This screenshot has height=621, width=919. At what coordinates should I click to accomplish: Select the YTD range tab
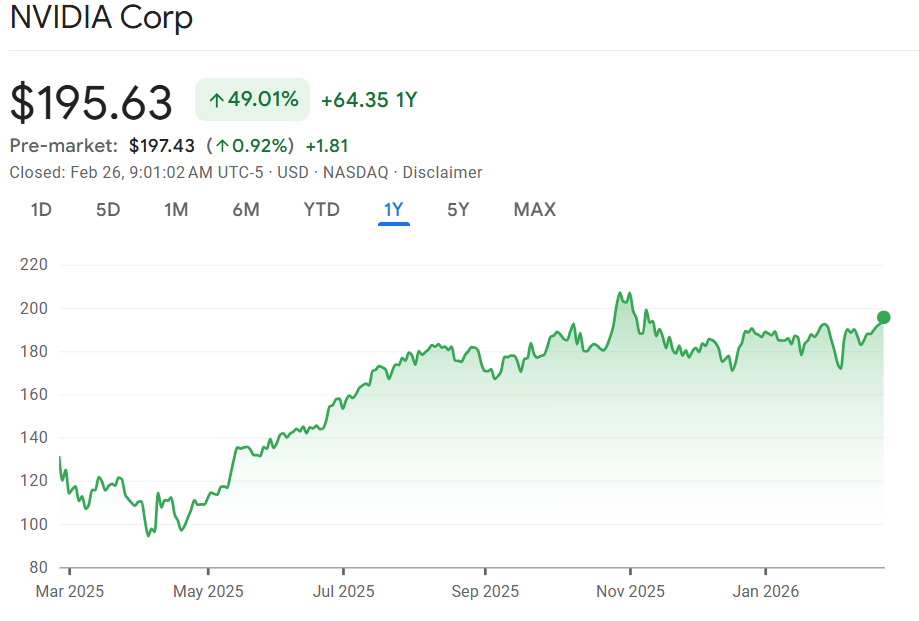321,210
